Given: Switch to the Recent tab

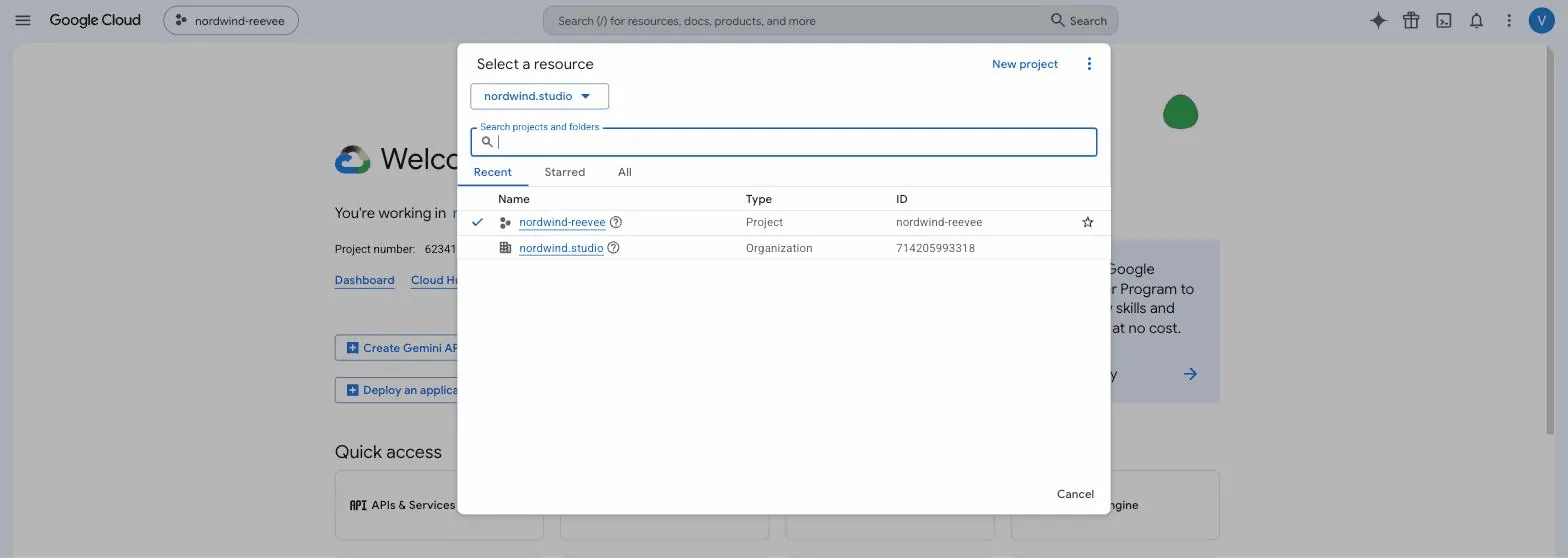Looking at the screenshot, I should (492, 172).
